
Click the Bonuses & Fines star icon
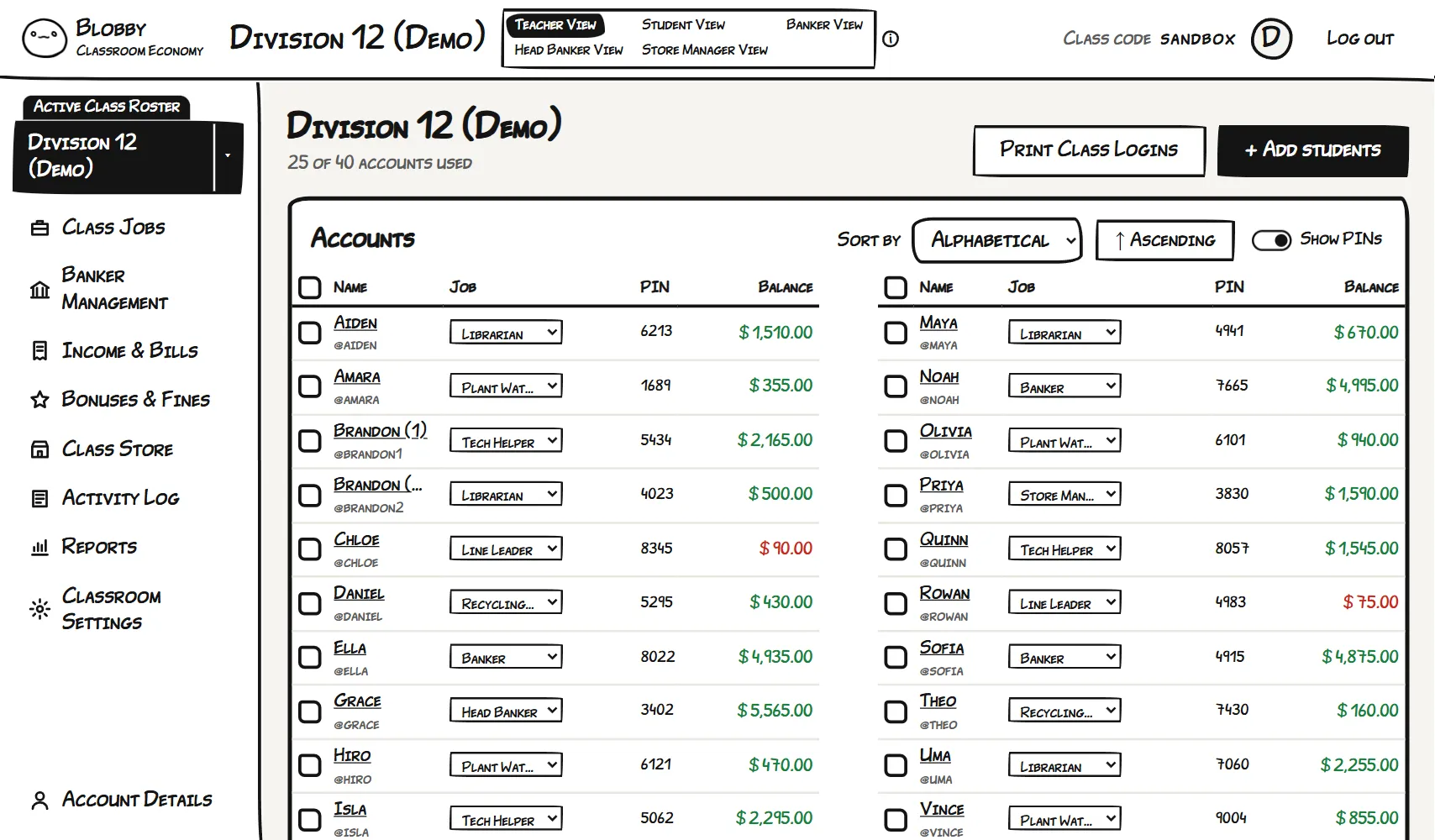click(39, 399)
